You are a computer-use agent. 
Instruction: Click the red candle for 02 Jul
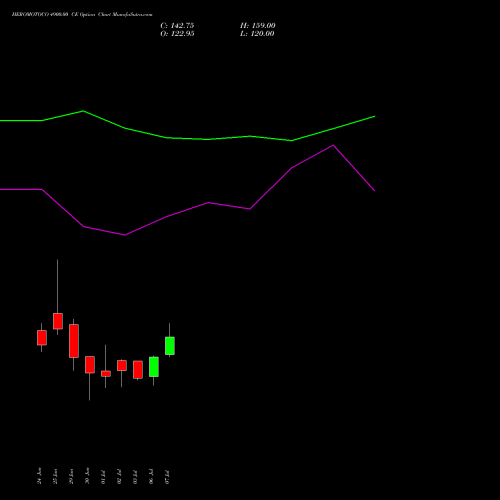pos(122,365)
